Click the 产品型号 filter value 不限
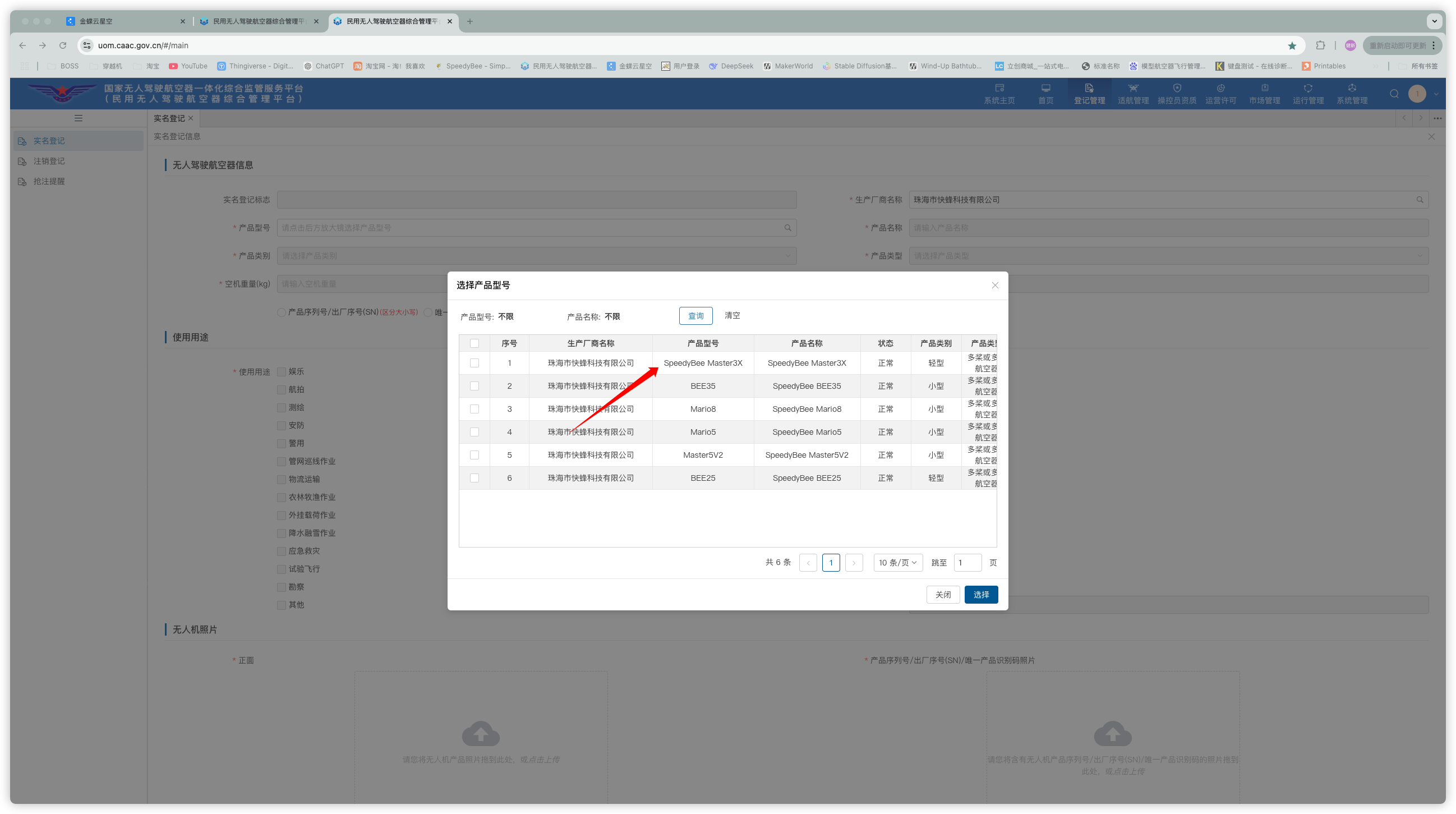This screenshot has width=1456, height=814. 505,316
